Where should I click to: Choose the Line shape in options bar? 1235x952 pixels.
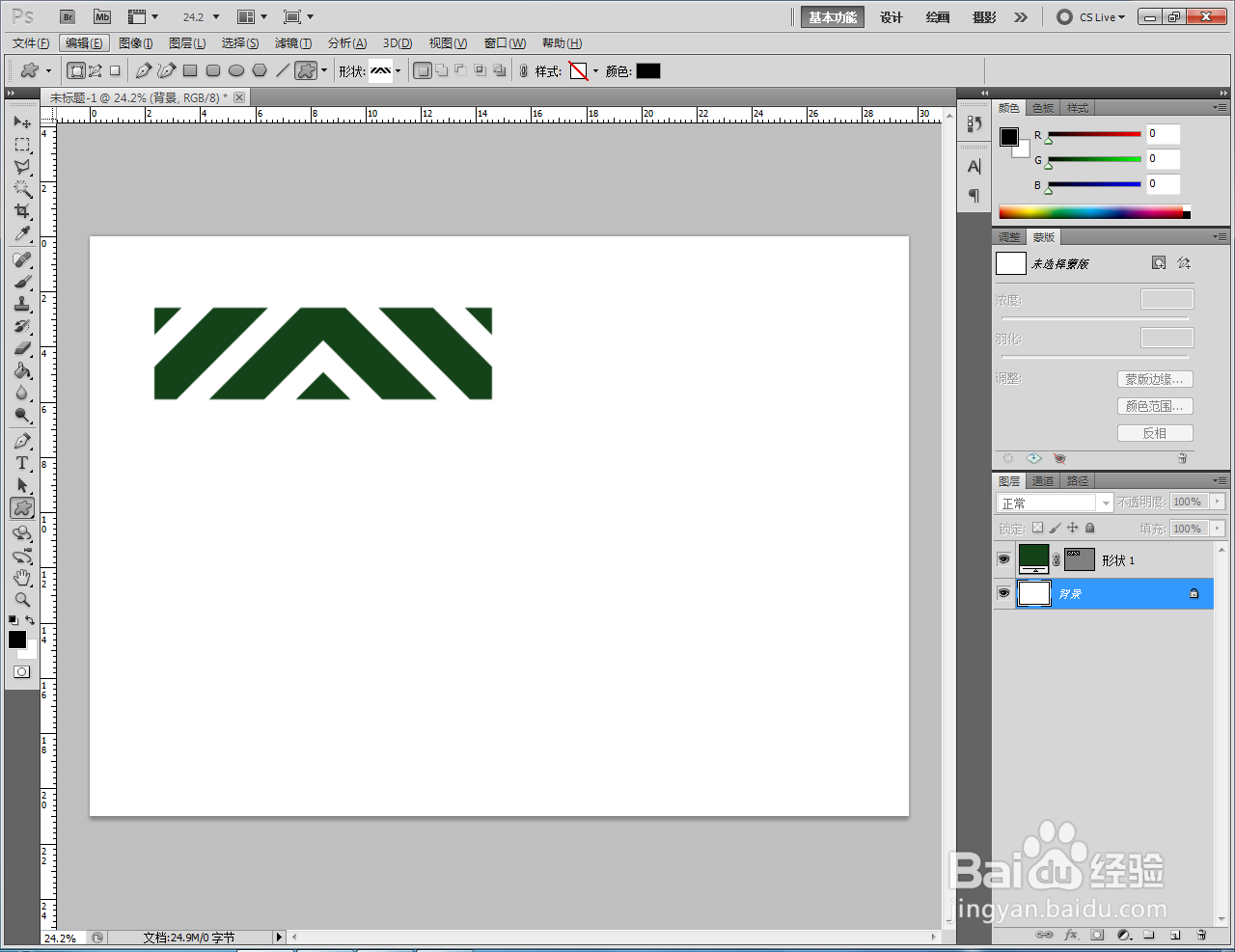(283, 70)
